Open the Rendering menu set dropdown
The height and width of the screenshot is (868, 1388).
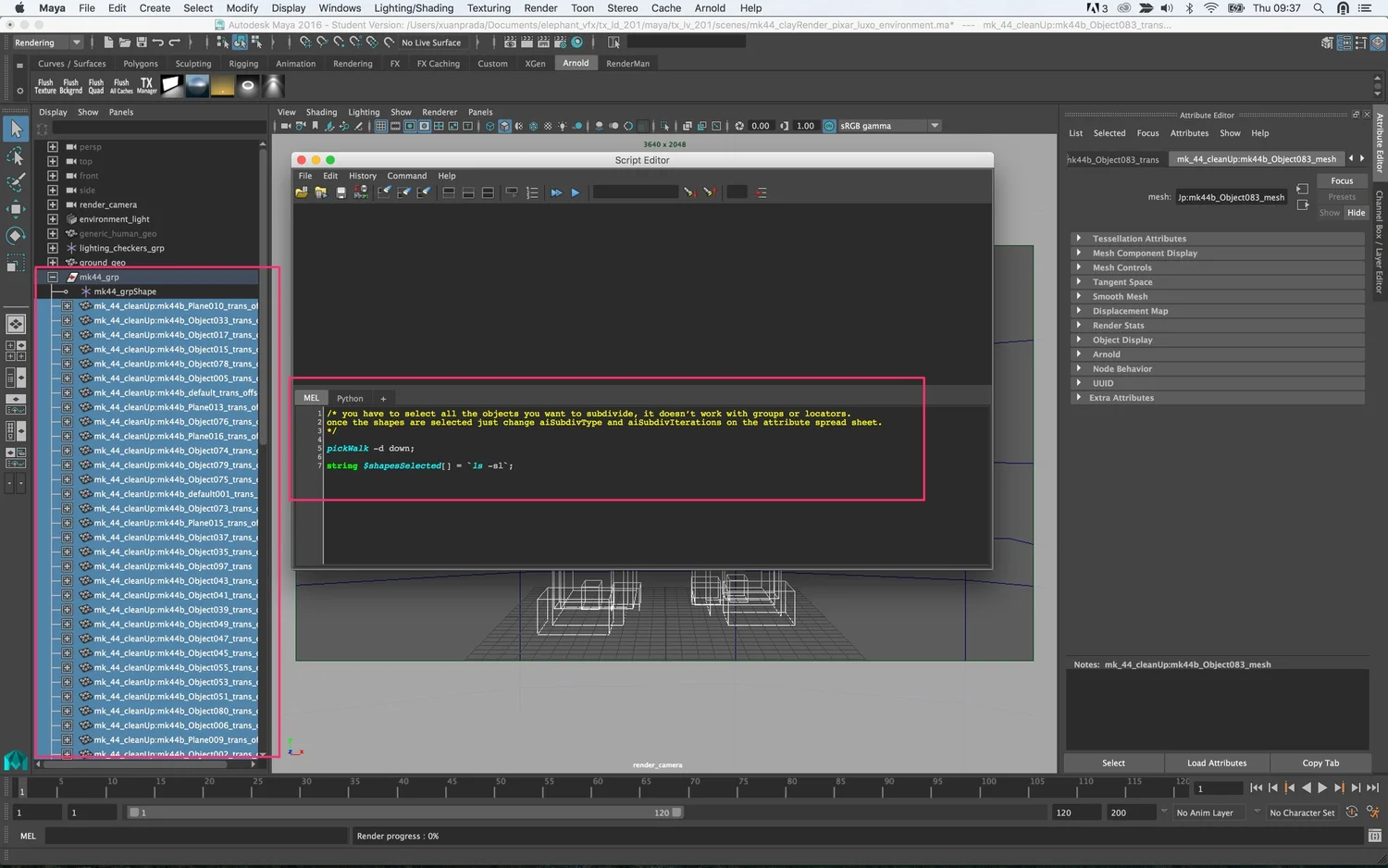[46, 43]
